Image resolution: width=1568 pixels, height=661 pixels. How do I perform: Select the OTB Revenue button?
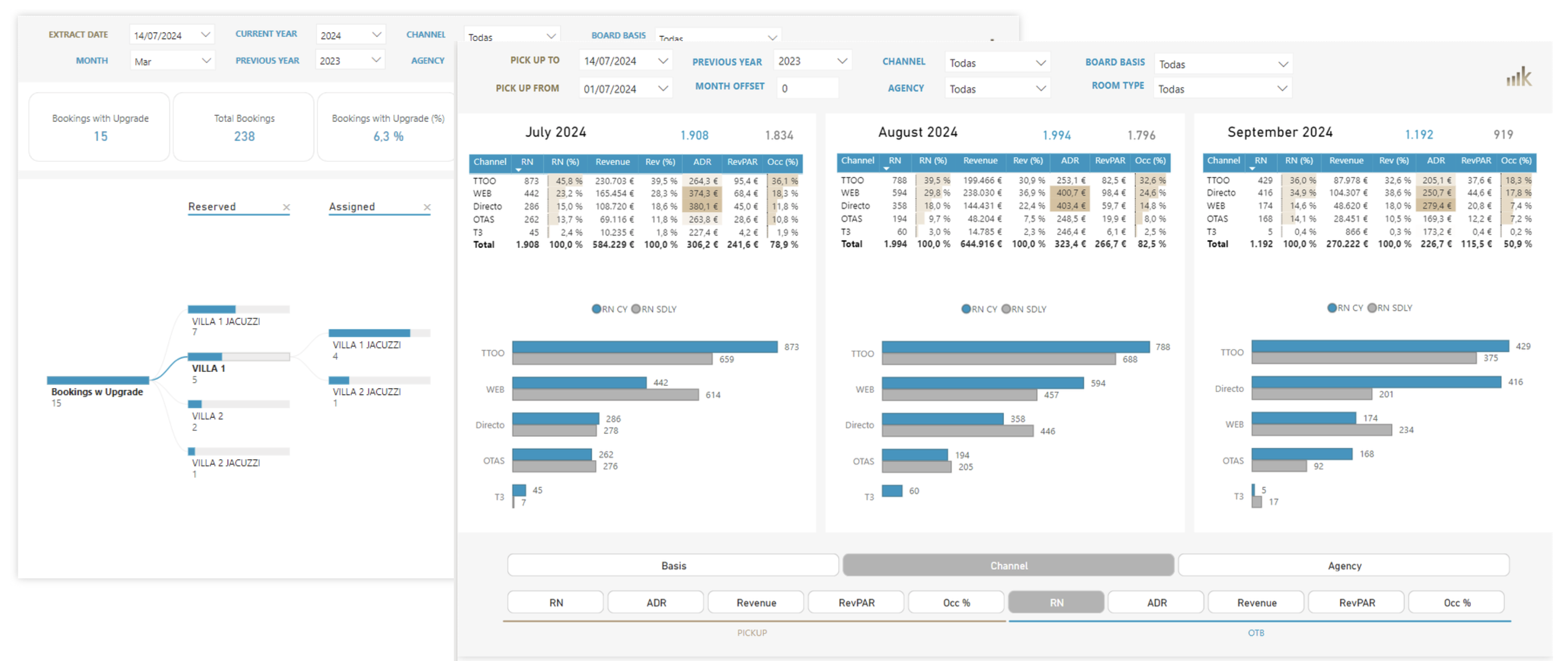click(x=1256, y=602)
